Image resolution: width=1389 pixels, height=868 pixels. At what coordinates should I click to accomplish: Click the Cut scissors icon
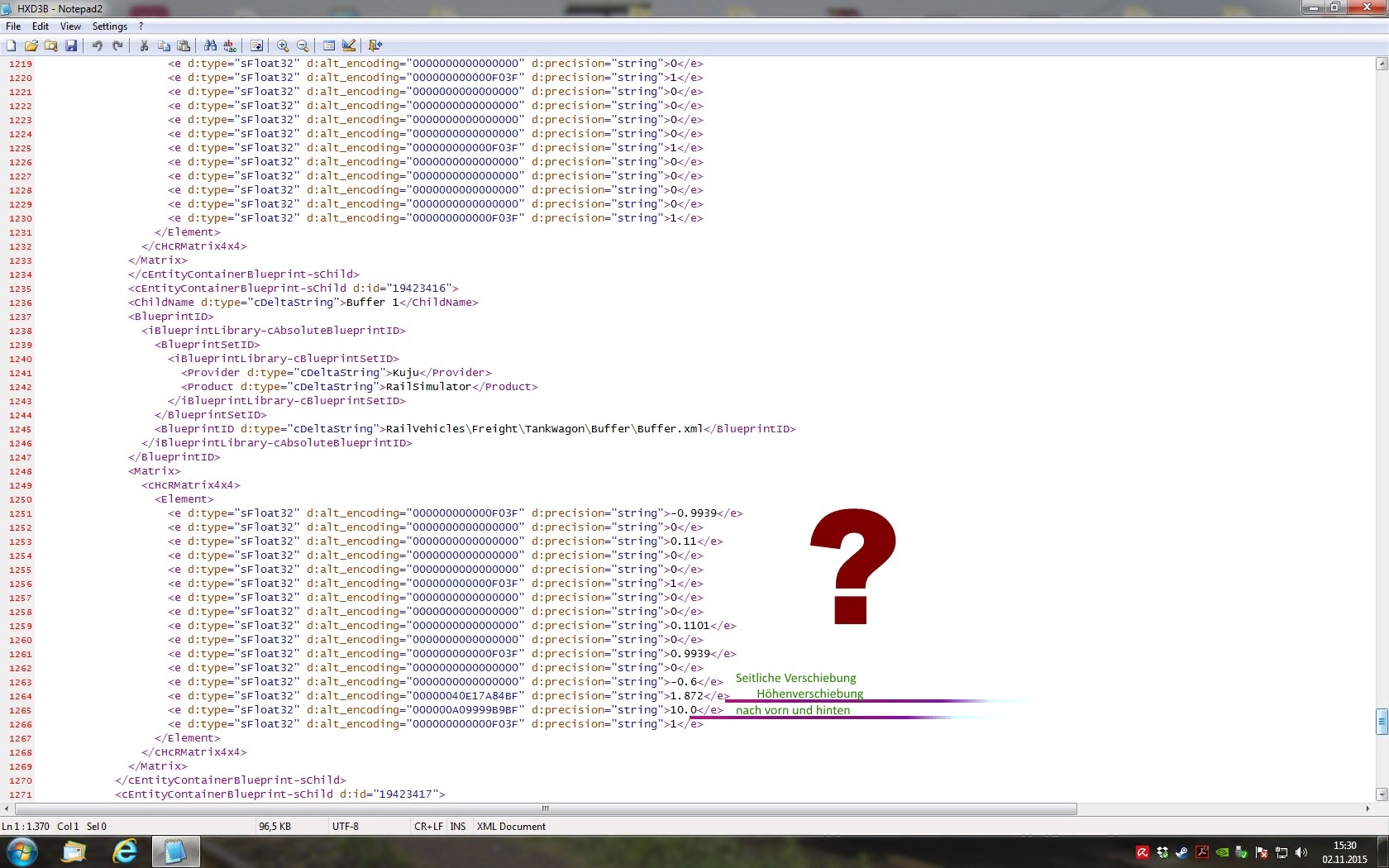(x=144, y=46)
